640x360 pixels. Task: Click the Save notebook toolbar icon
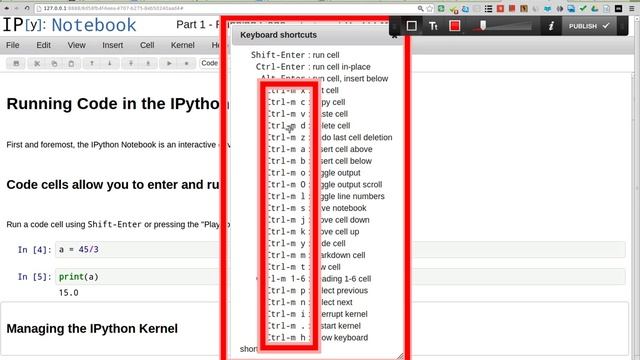16,63
